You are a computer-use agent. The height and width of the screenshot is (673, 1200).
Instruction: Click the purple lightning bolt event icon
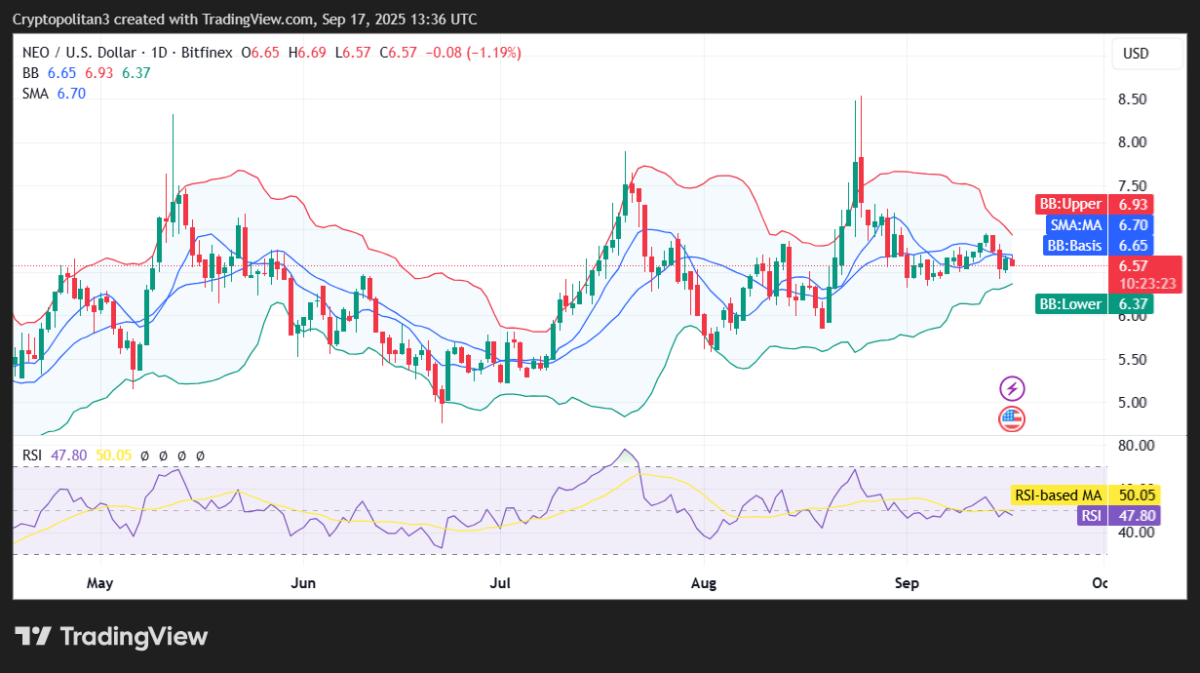coord(1012,388)
